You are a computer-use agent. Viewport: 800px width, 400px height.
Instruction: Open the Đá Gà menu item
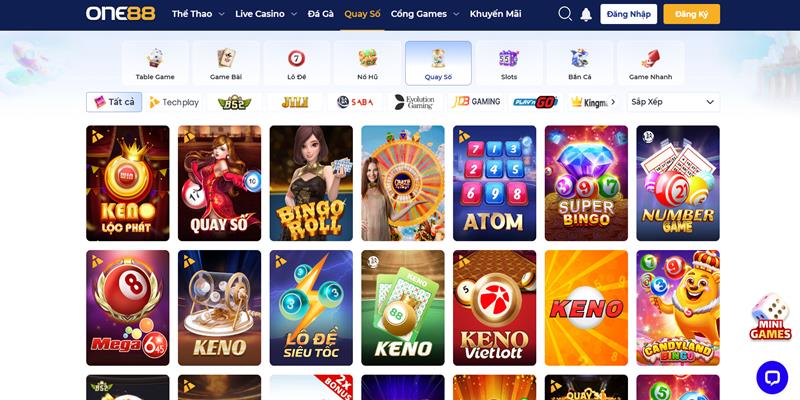point(321,14)
